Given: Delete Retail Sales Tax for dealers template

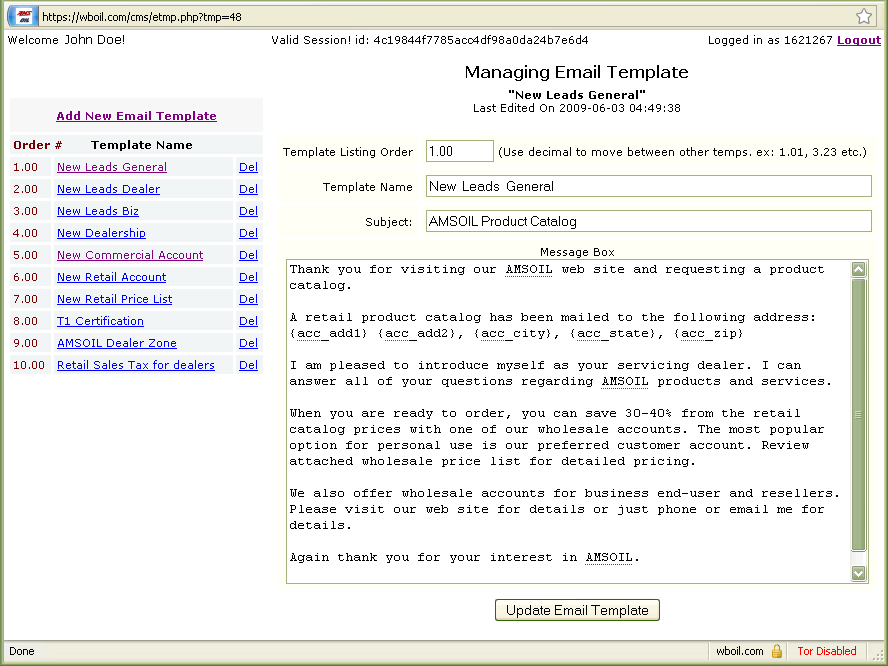Looking at the screenshot, I should tap(248, 366).
